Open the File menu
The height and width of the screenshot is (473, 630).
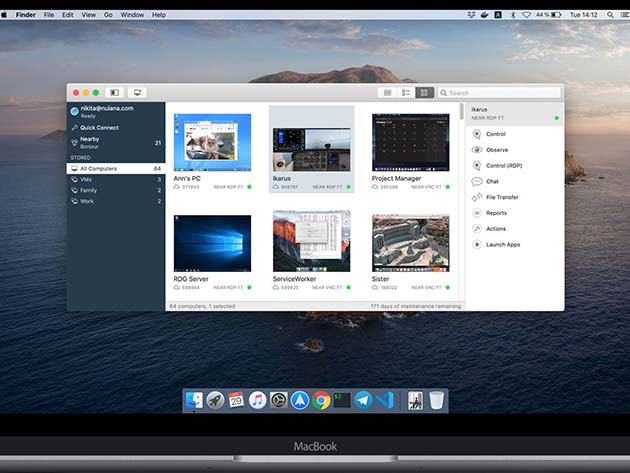pyautogui.click(x=49, y=15)
